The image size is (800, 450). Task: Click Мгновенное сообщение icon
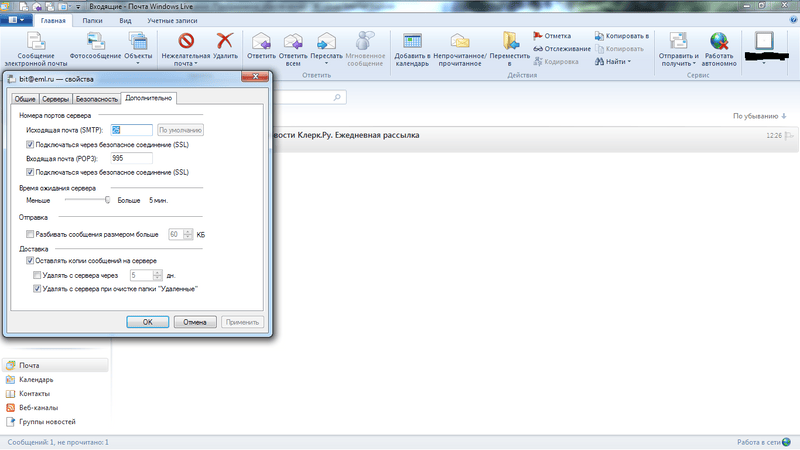(x=365, y=41)
